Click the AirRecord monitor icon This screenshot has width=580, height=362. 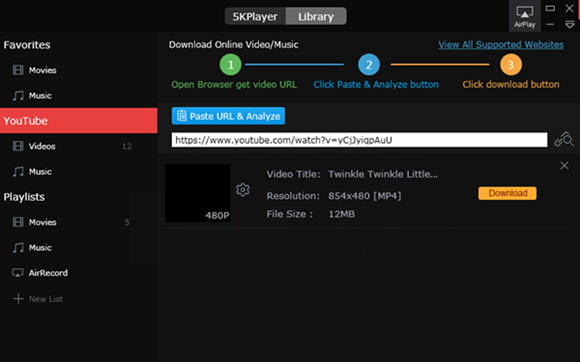pyautogui.click(x=18, y=273)
